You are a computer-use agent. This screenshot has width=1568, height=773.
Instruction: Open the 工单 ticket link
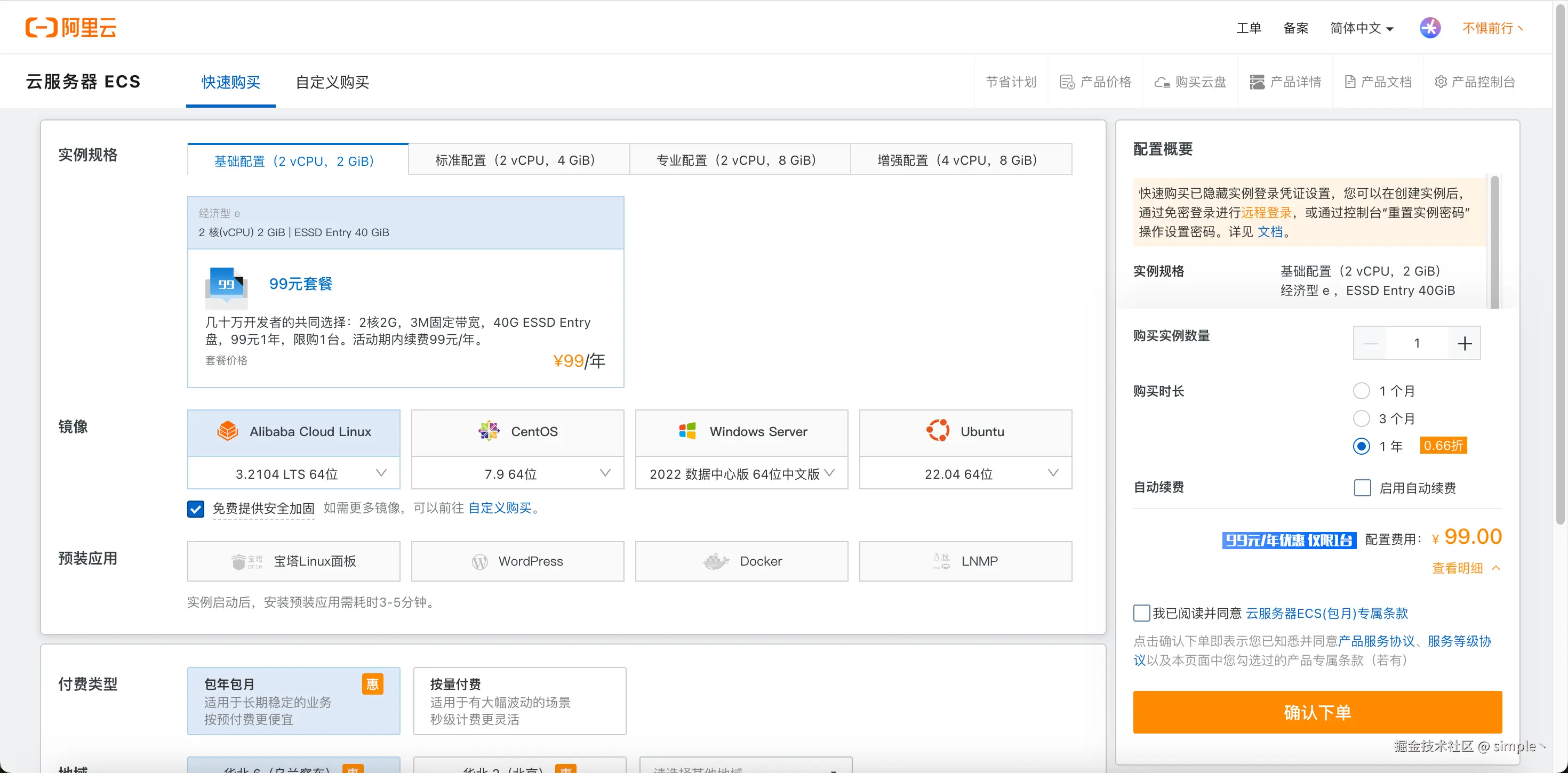[1249, 28]
